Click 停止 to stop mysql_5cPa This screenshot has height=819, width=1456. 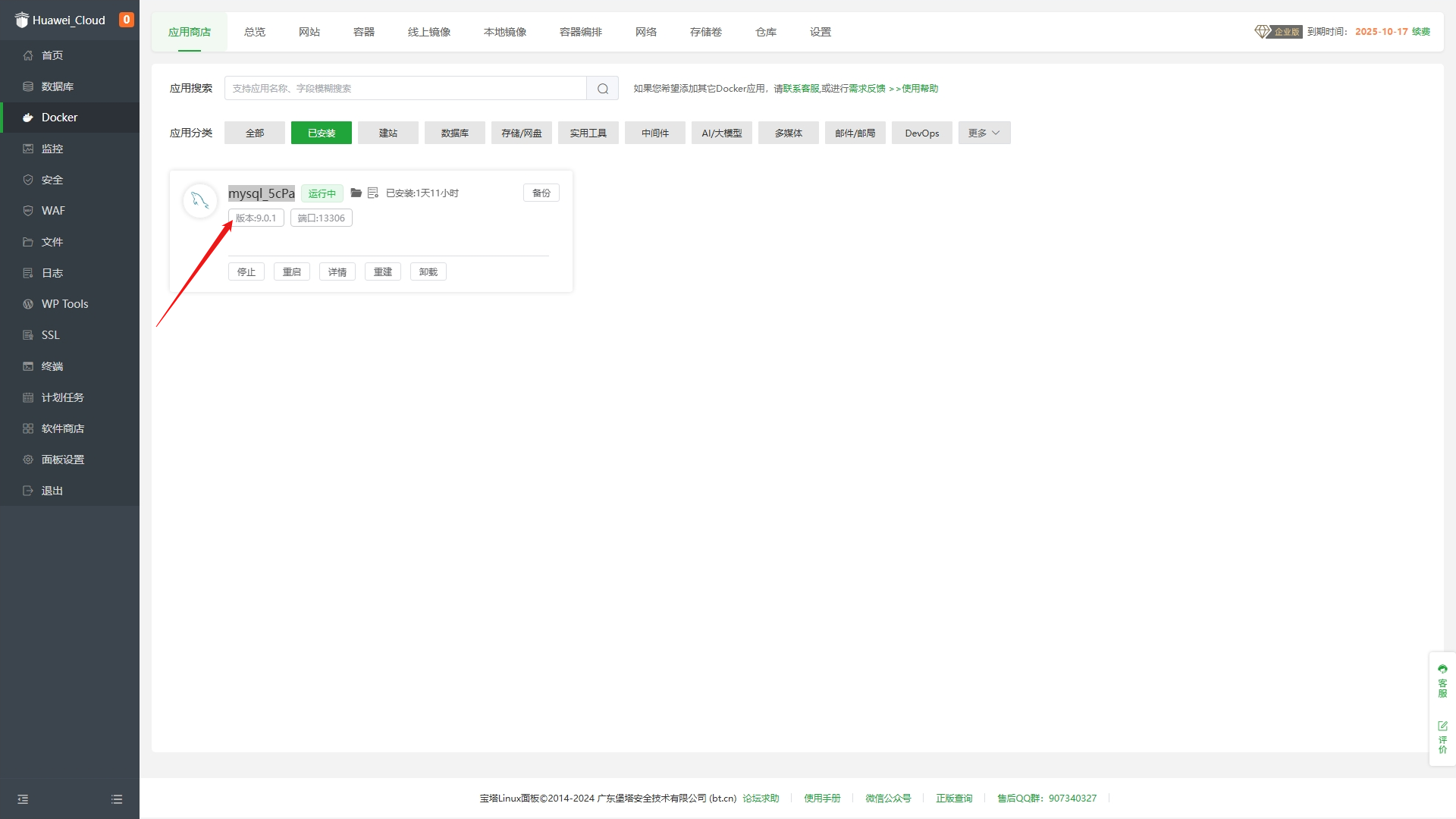(246, 271)
